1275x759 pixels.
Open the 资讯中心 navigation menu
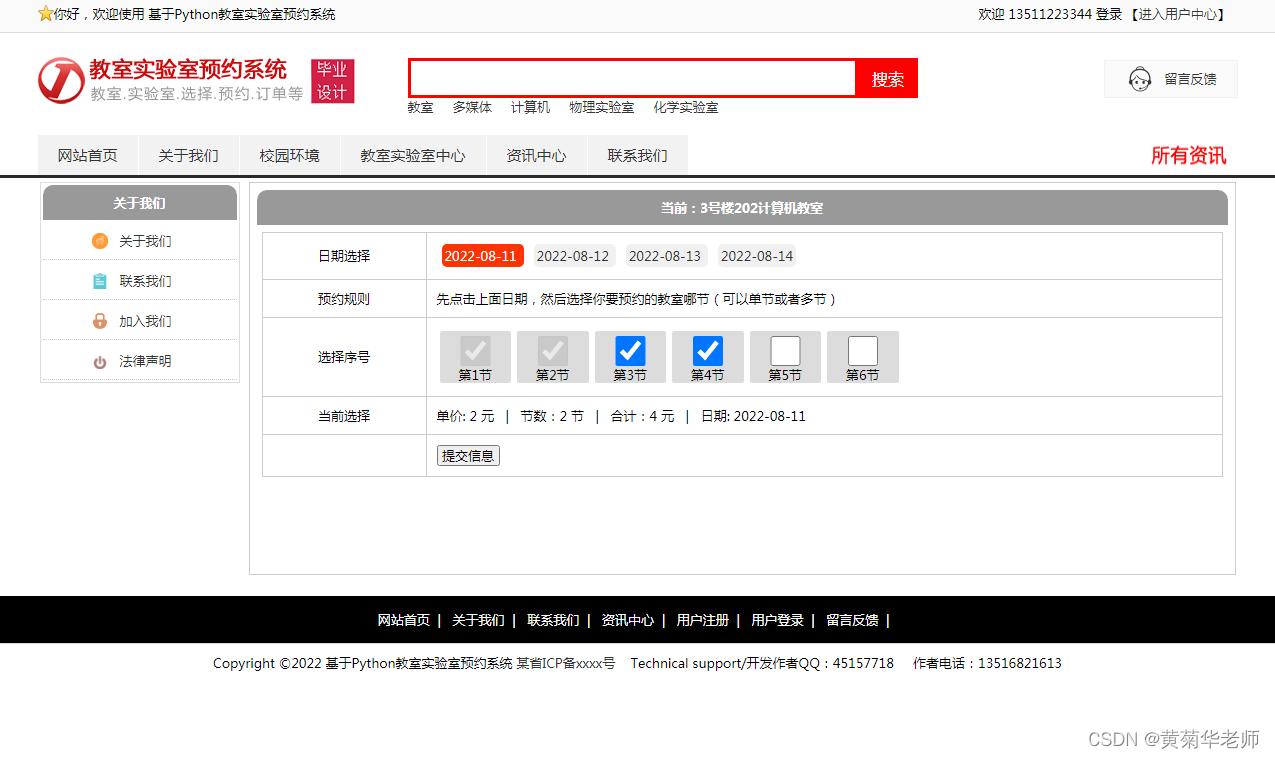[537, 155]
